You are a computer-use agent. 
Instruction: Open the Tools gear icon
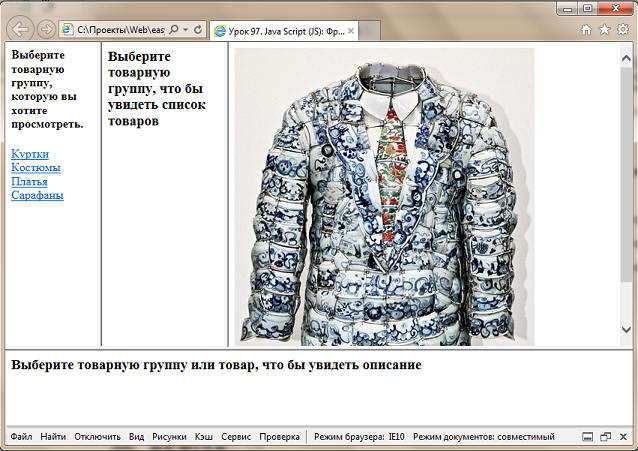tap(622, 30)
